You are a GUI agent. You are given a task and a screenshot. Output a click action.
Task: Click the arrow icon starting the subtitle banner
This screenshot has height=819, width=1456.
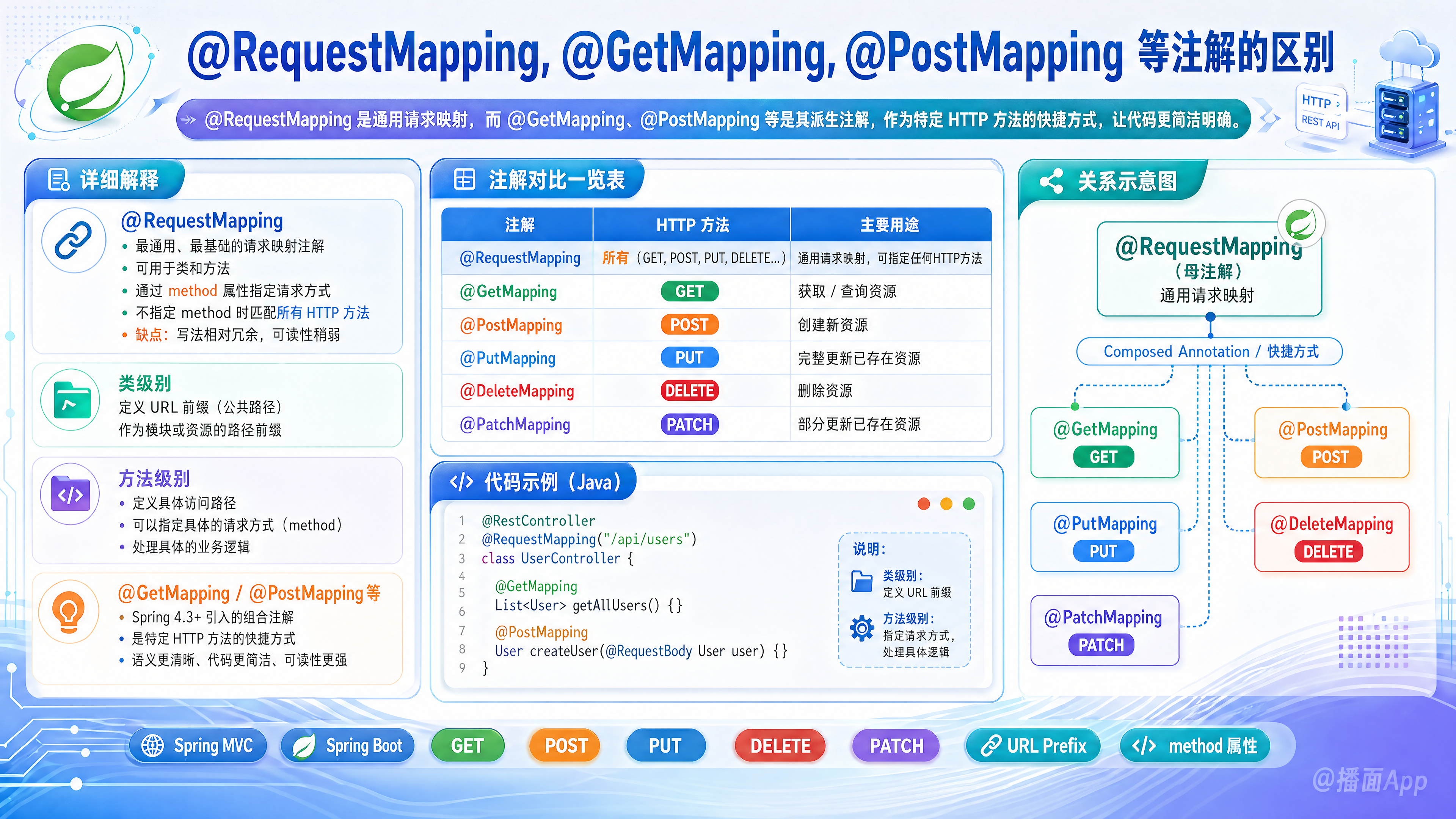[188, 120]
